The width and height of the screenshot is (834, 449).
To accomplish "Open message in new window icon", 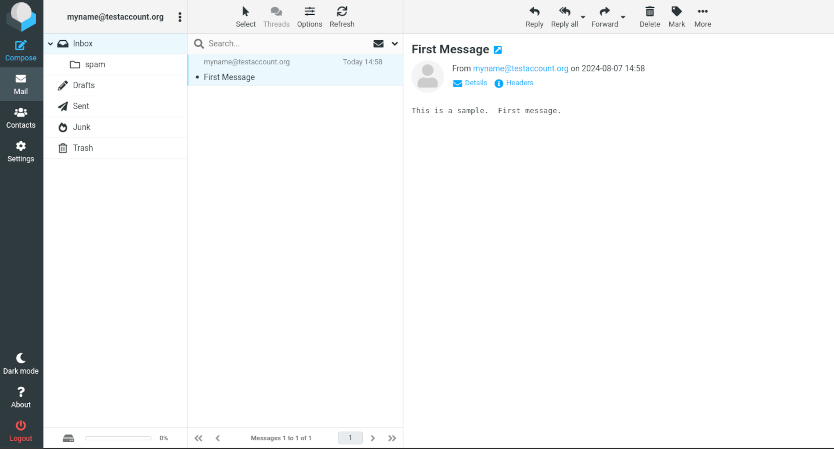I will [x=498, y=50].
